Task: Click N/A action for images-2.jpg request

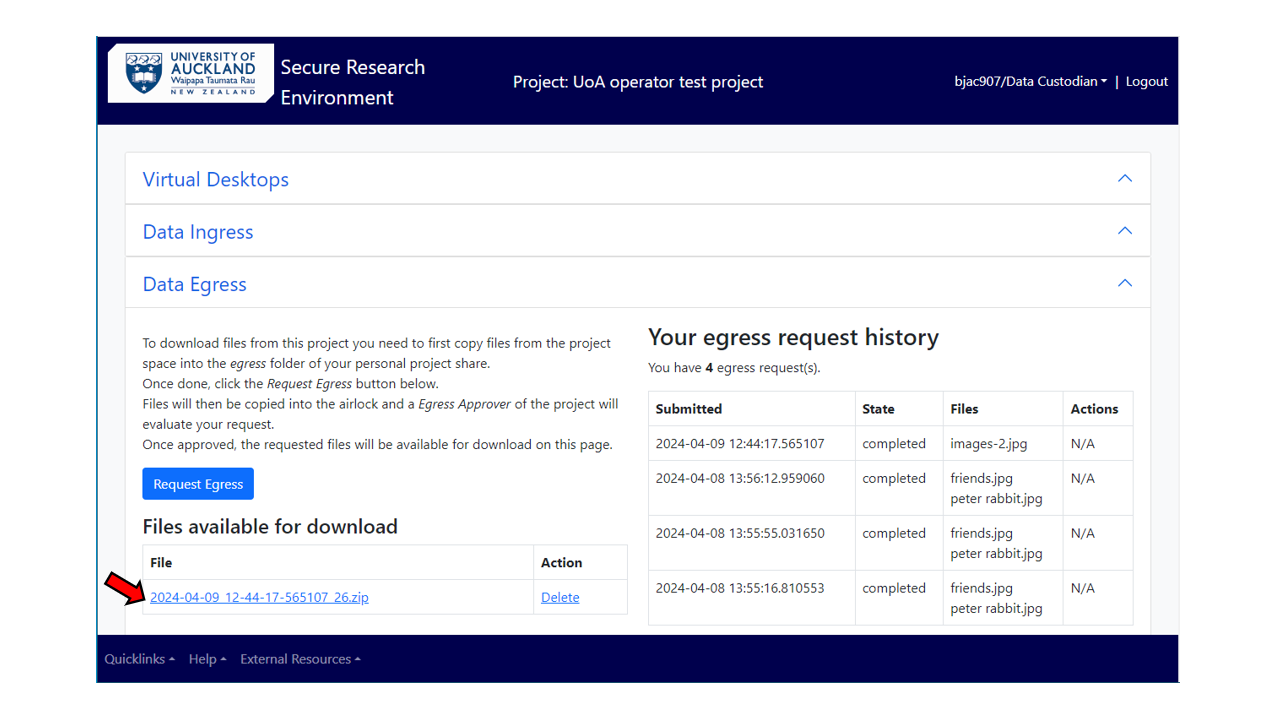Action: (1083, 443)
